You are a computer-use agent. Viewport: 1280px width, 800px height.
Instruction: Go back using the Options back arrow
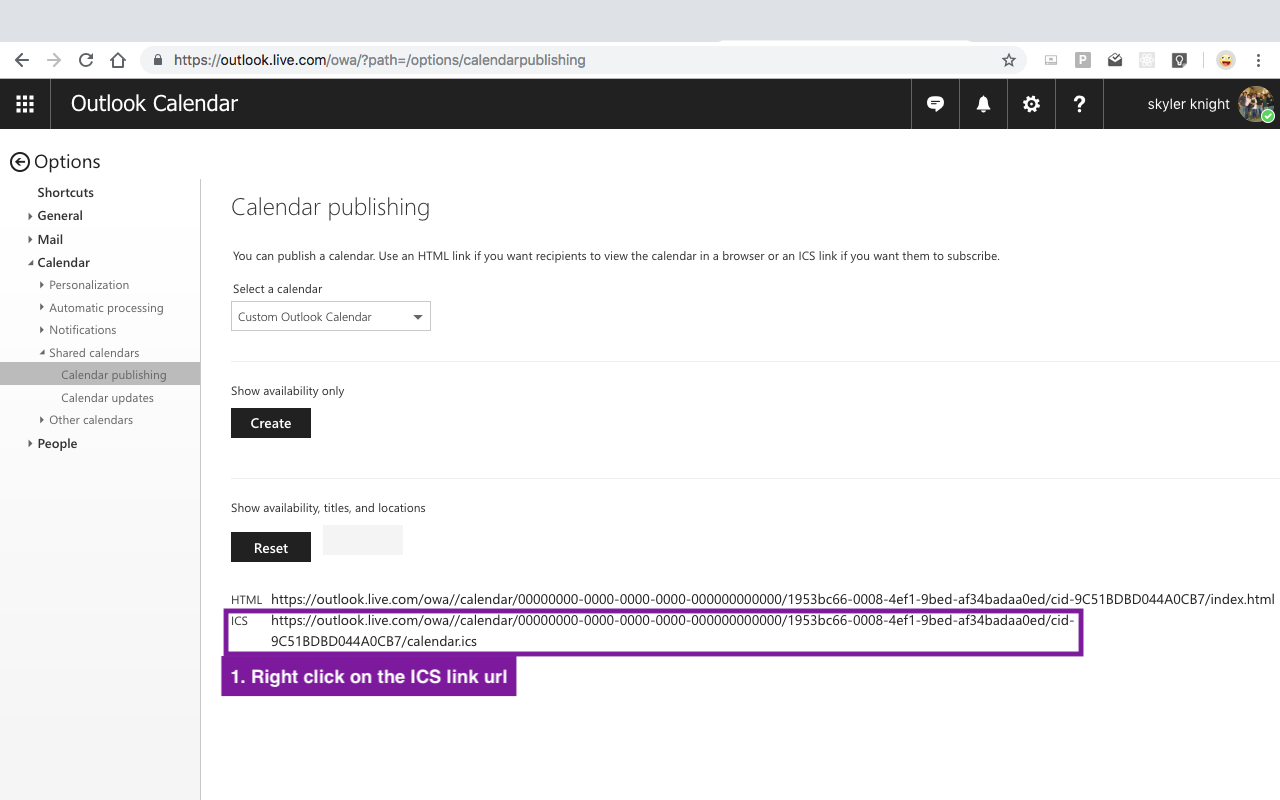point(19,162)
